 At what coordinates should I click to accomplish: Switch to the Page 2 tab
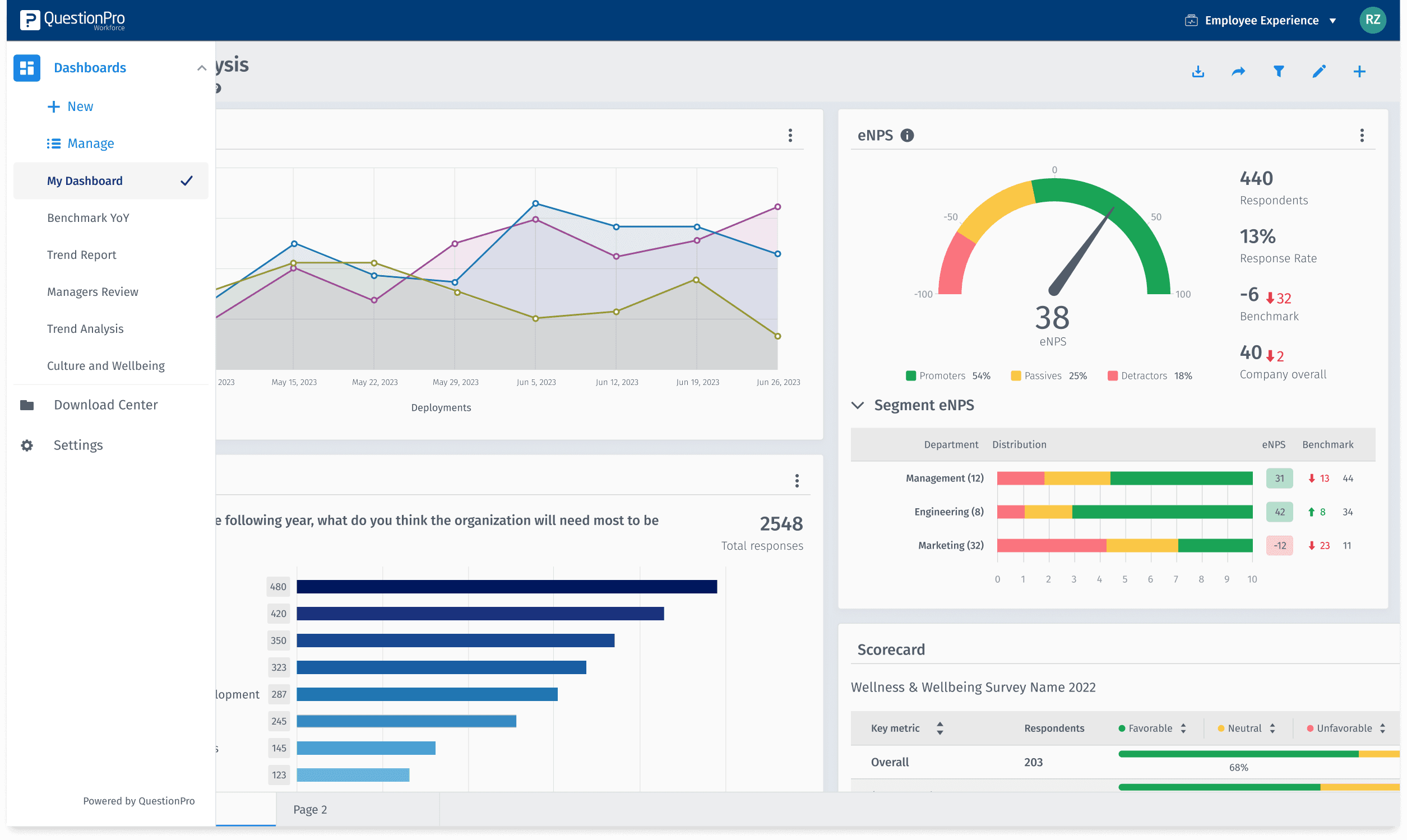310,809
